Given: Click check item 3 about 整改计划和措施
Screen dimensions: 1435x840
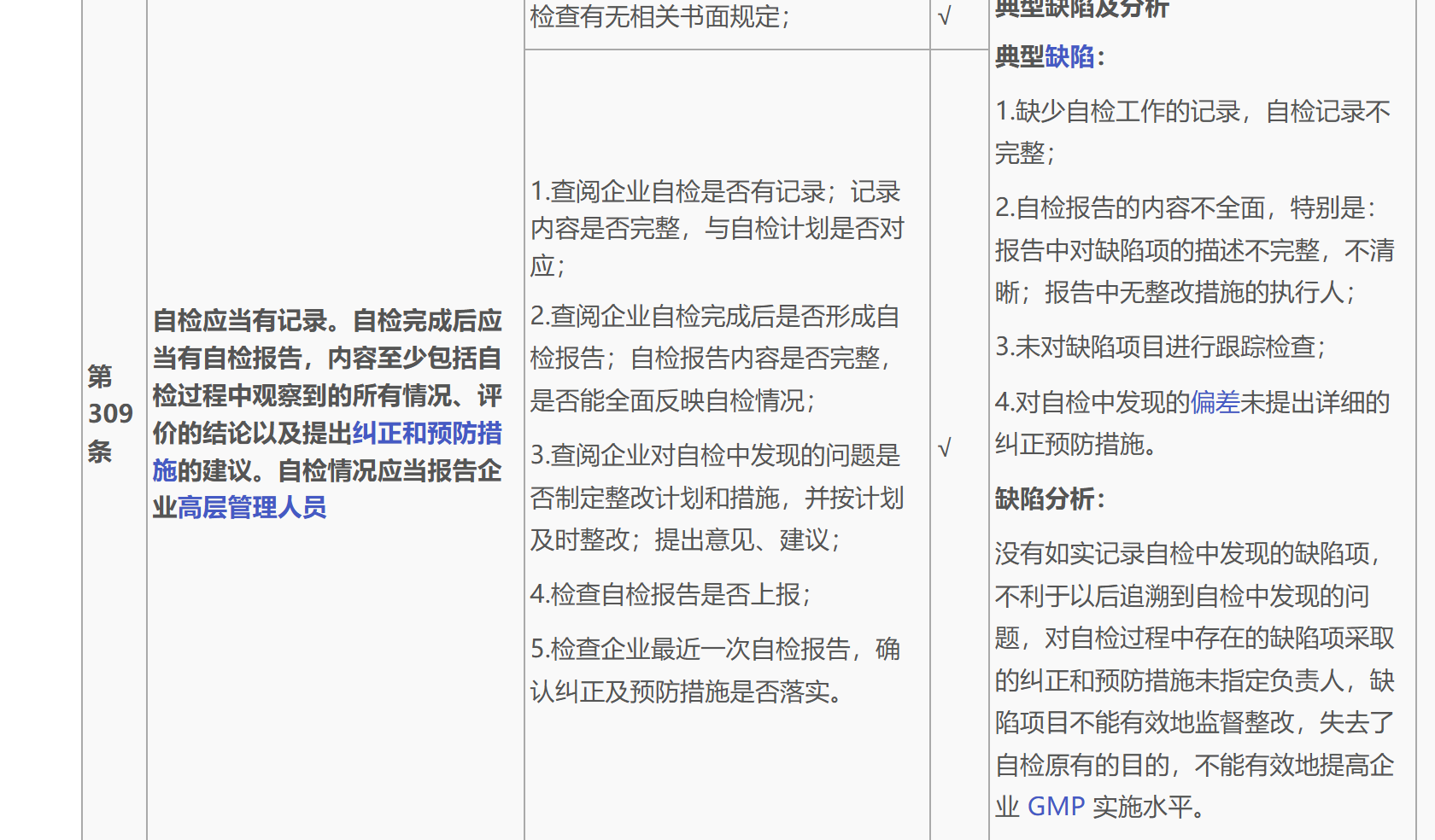Looking at the screenshot, I should [717, 498].
